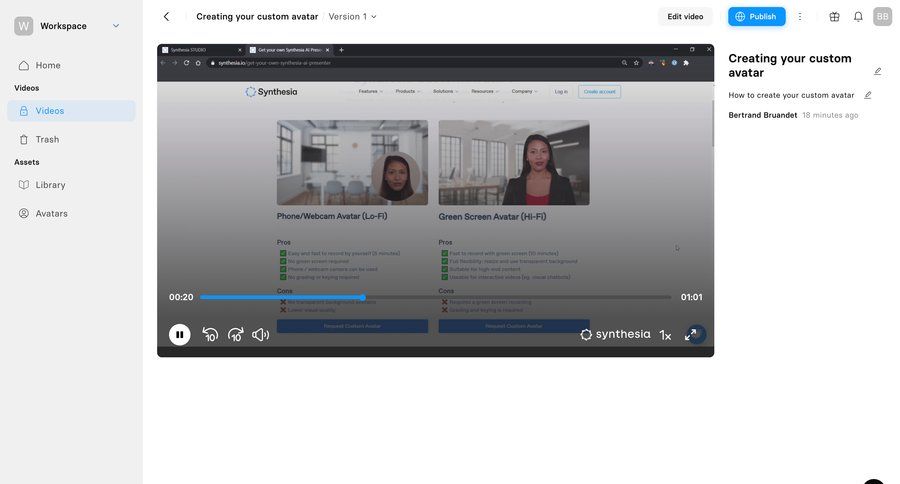Open the Version 1 dropdown

(x=353, y=16)
